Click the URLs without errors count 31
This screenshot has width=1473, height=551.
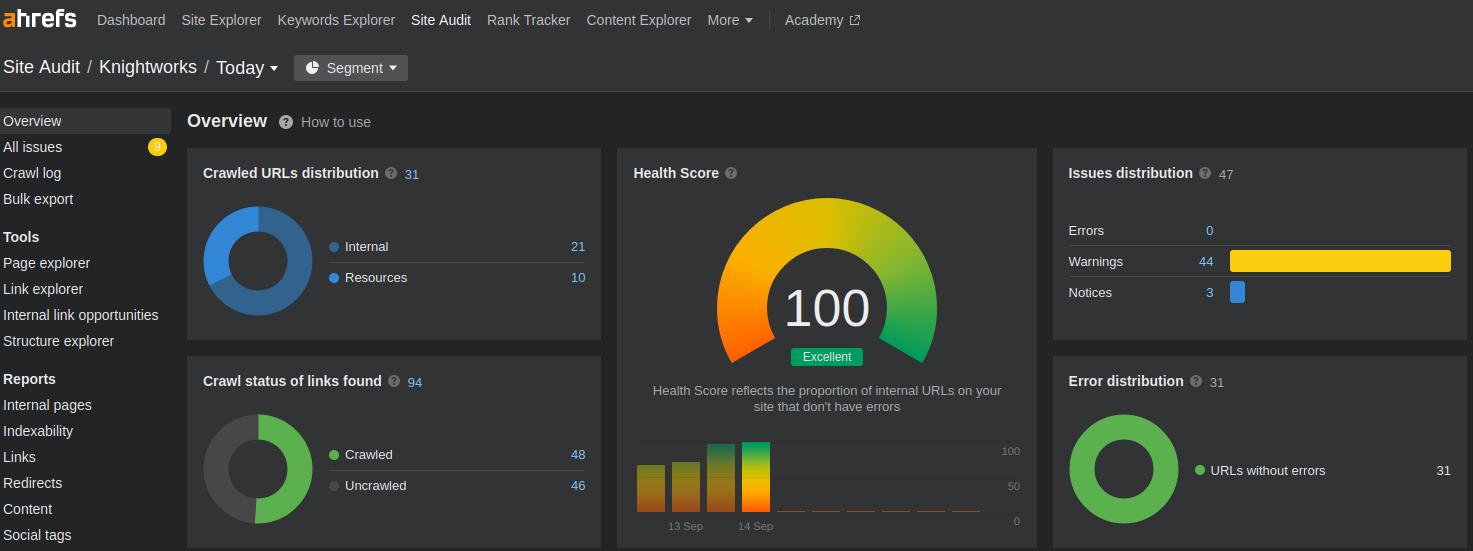(x=1443, y=471)
